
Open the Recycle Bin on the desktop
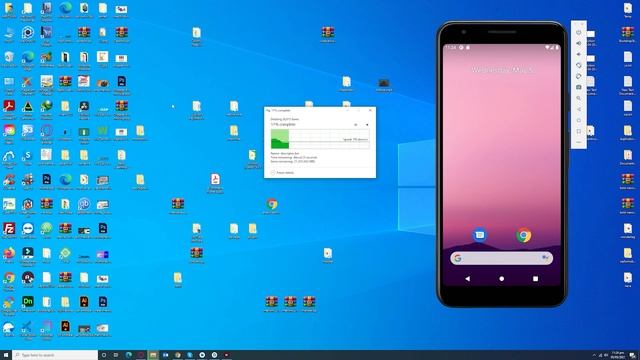(9, 58)
